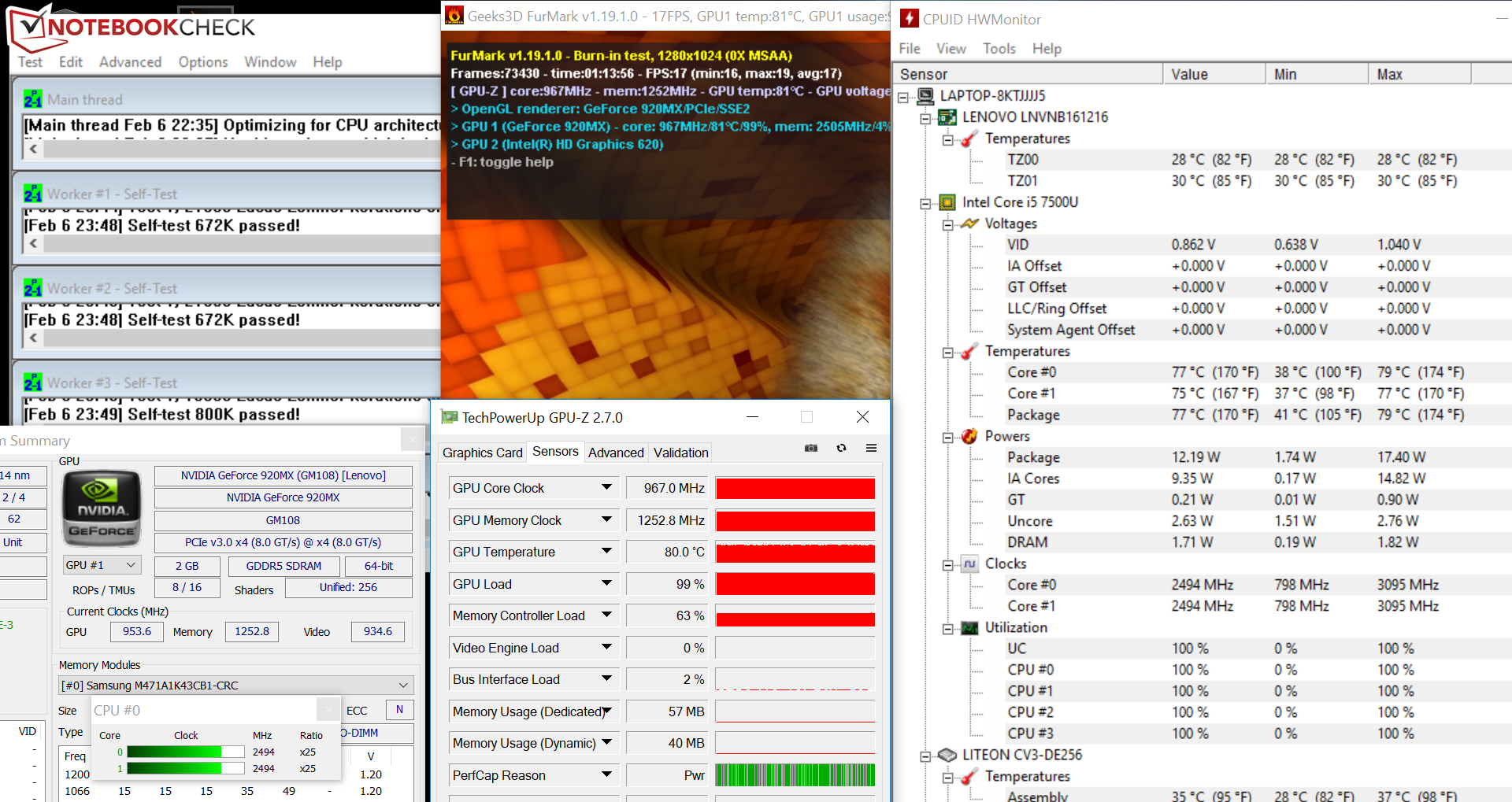Click the Core 0 clock progress bar
Screen dimensions: 1512x802
[186, 752]
